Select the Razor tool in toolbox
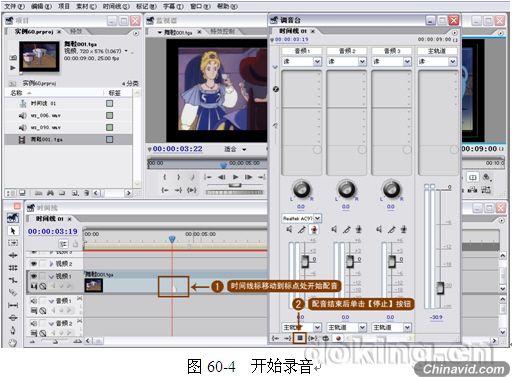The width and height of the screenshot is (512, 377). tap(13, 293)
